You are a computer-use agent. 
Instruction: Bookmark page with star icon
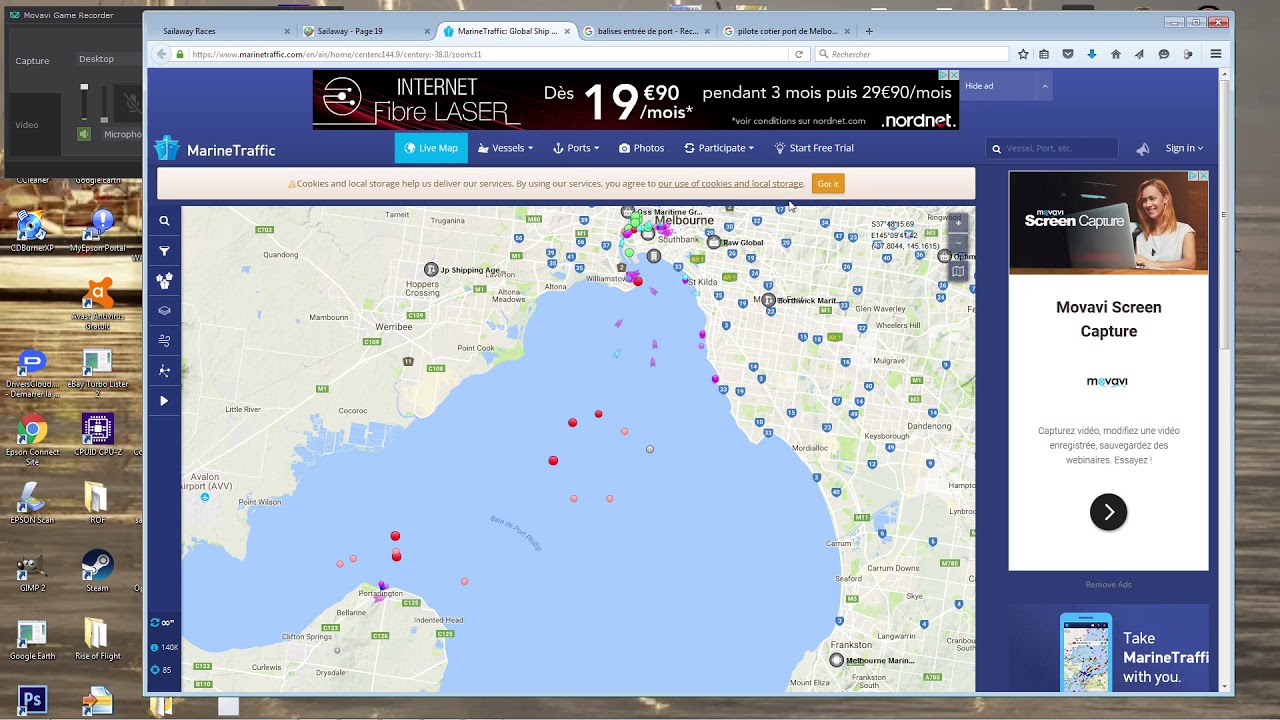click(x=1023, y=54)
